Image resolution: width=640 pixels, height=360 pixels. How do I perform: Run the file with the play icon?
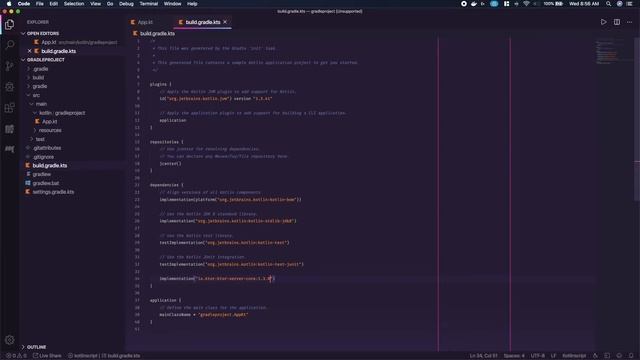[603, 22]
